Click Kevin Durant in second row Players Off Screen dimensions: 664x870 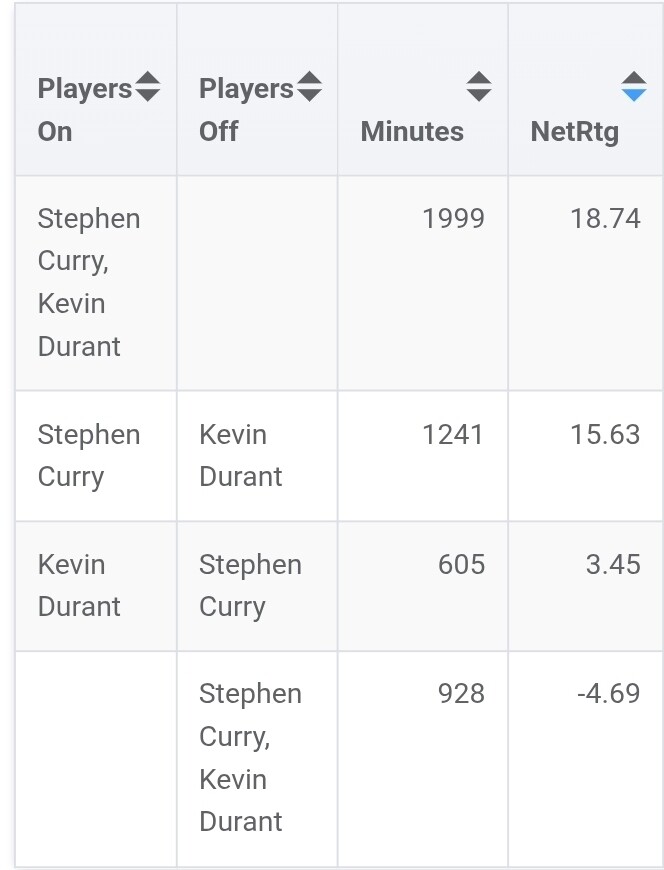[240, 455]
